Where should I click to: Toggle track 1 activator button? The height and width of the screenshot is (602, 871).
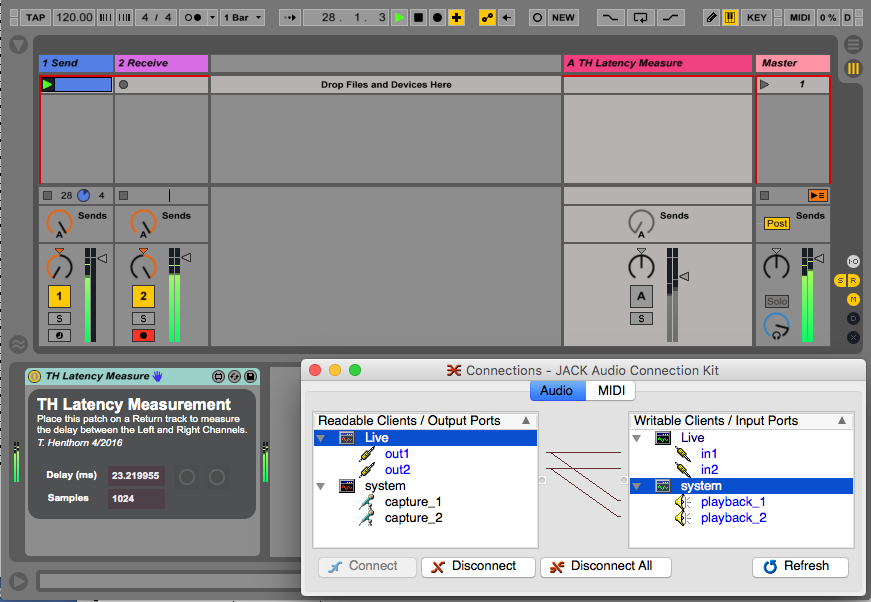point(59,296)
